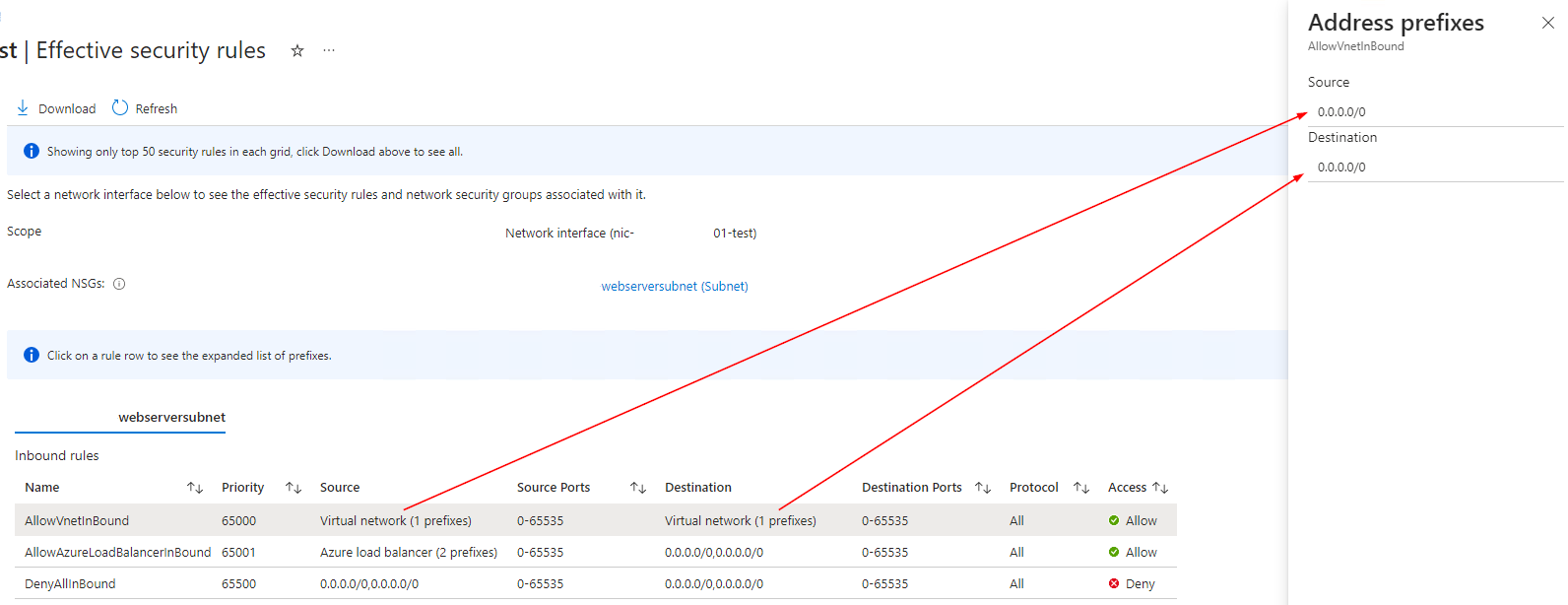Select the AllowVnetInBound rule row
Screen dimensions: 1568x605
(x=596, y=520)
